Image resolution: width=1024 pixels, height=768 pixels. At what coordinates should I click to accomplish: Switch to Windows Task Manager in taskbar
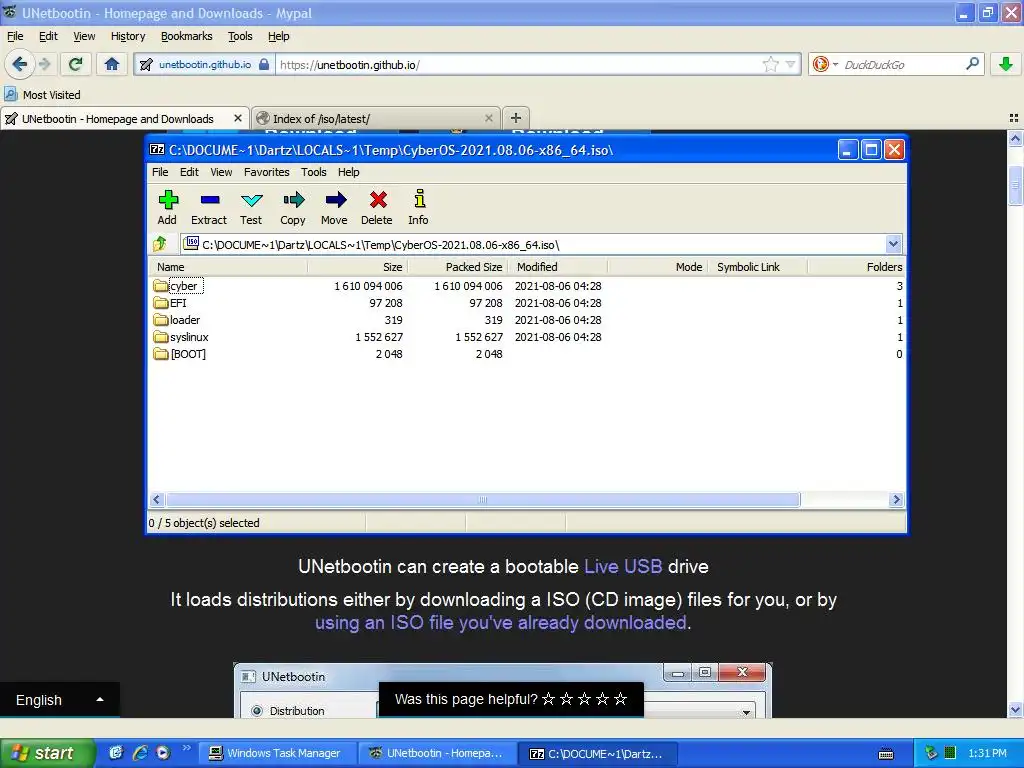pos(276,753)
